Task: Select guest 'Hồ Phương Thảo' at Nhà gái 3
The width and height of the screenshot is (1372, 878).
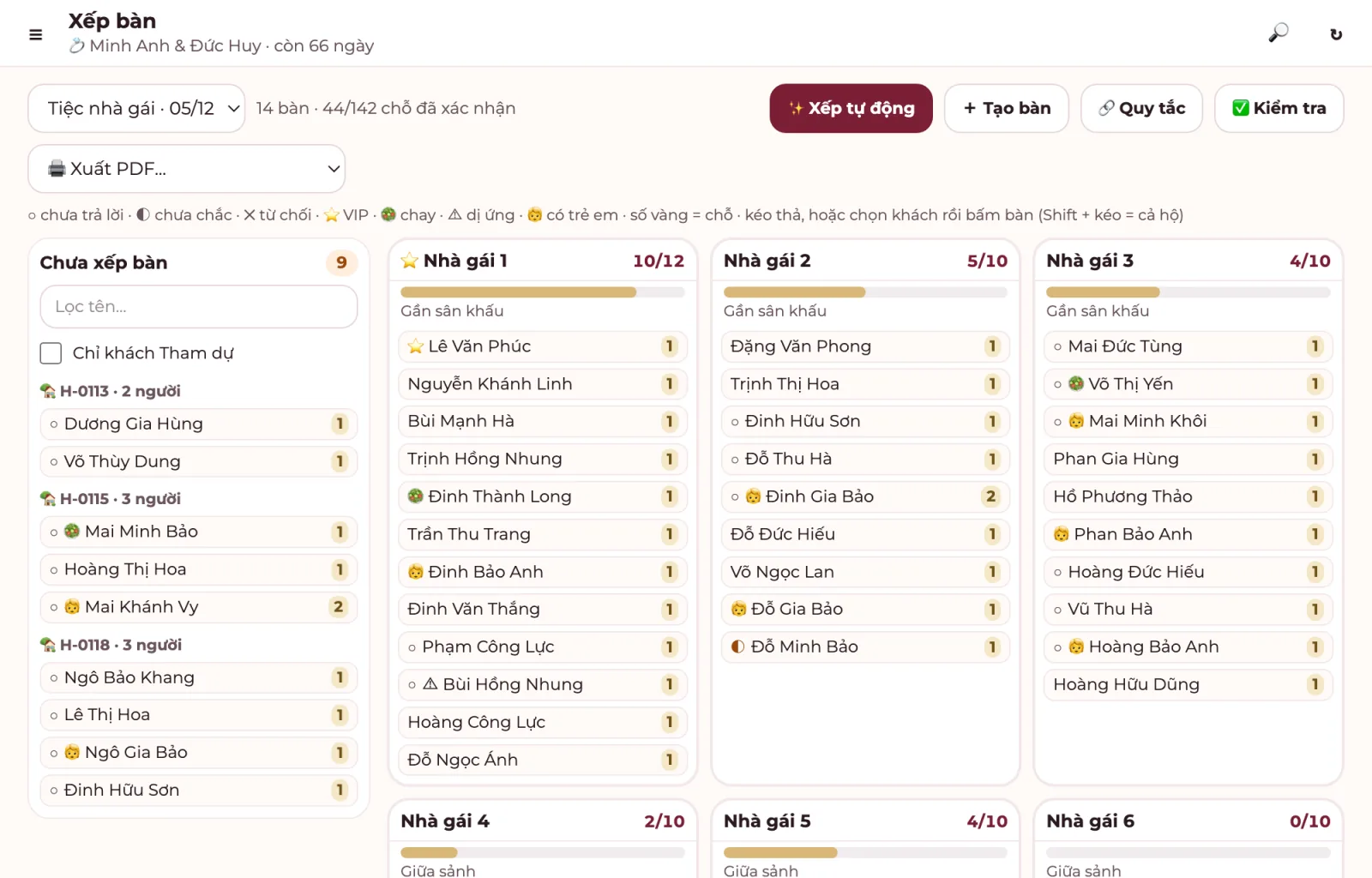Action: (x=1188, y=496)
